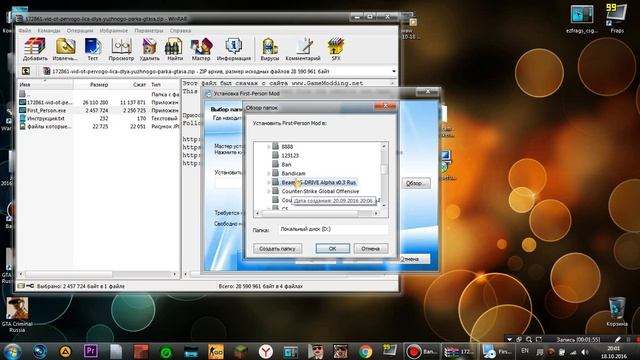Click the Удалить (Delete) toolbar icon
The width and height of the screenshot is (640, 360).
149,49
